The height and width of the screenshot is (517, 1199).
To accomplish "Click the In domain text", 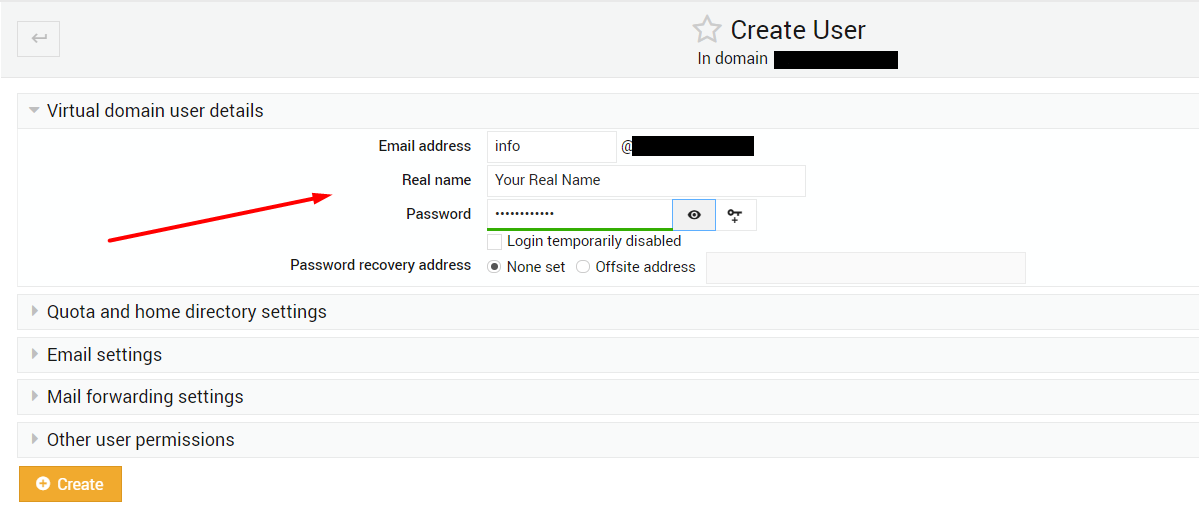I will pyautogui.click(x=733, y=59).
